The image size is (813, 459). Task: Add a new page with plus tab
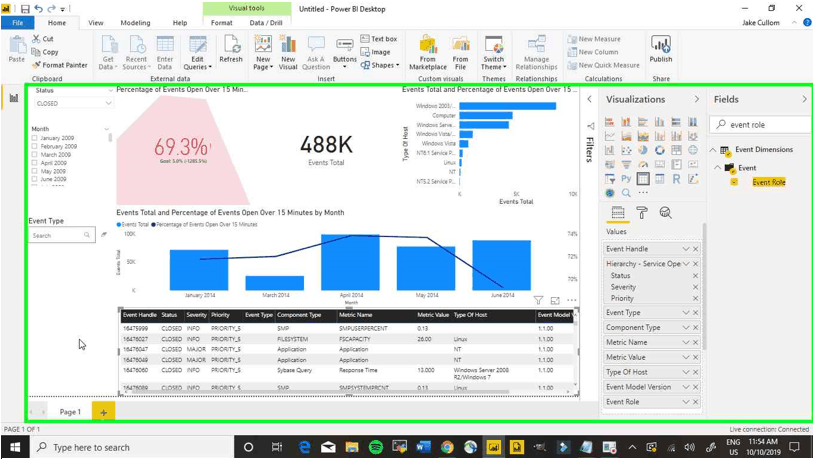[103, 412]
